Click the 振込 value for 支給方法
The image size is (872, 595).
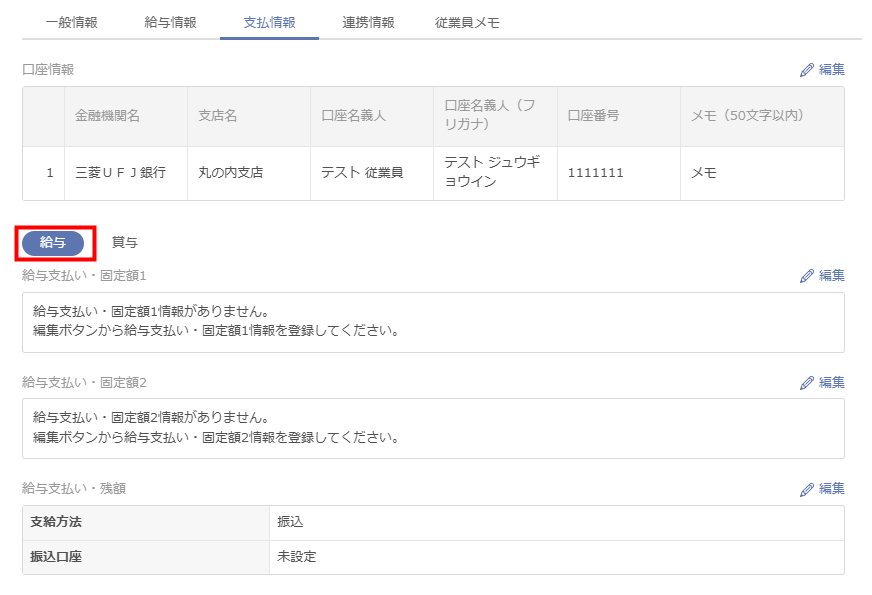(x=291, y=523)
